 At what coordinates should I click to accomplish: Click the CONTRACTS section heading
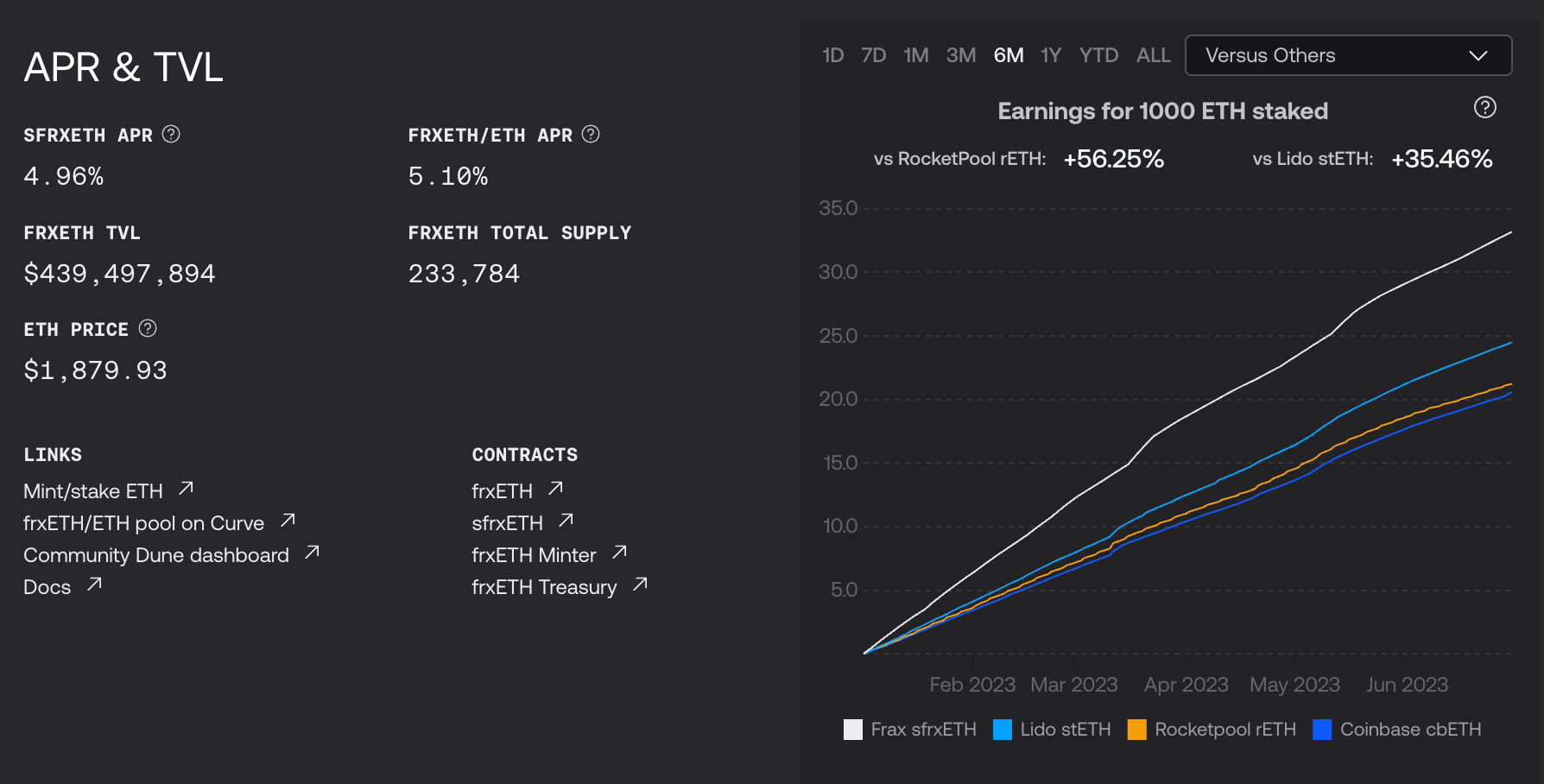tap(525, 455)
